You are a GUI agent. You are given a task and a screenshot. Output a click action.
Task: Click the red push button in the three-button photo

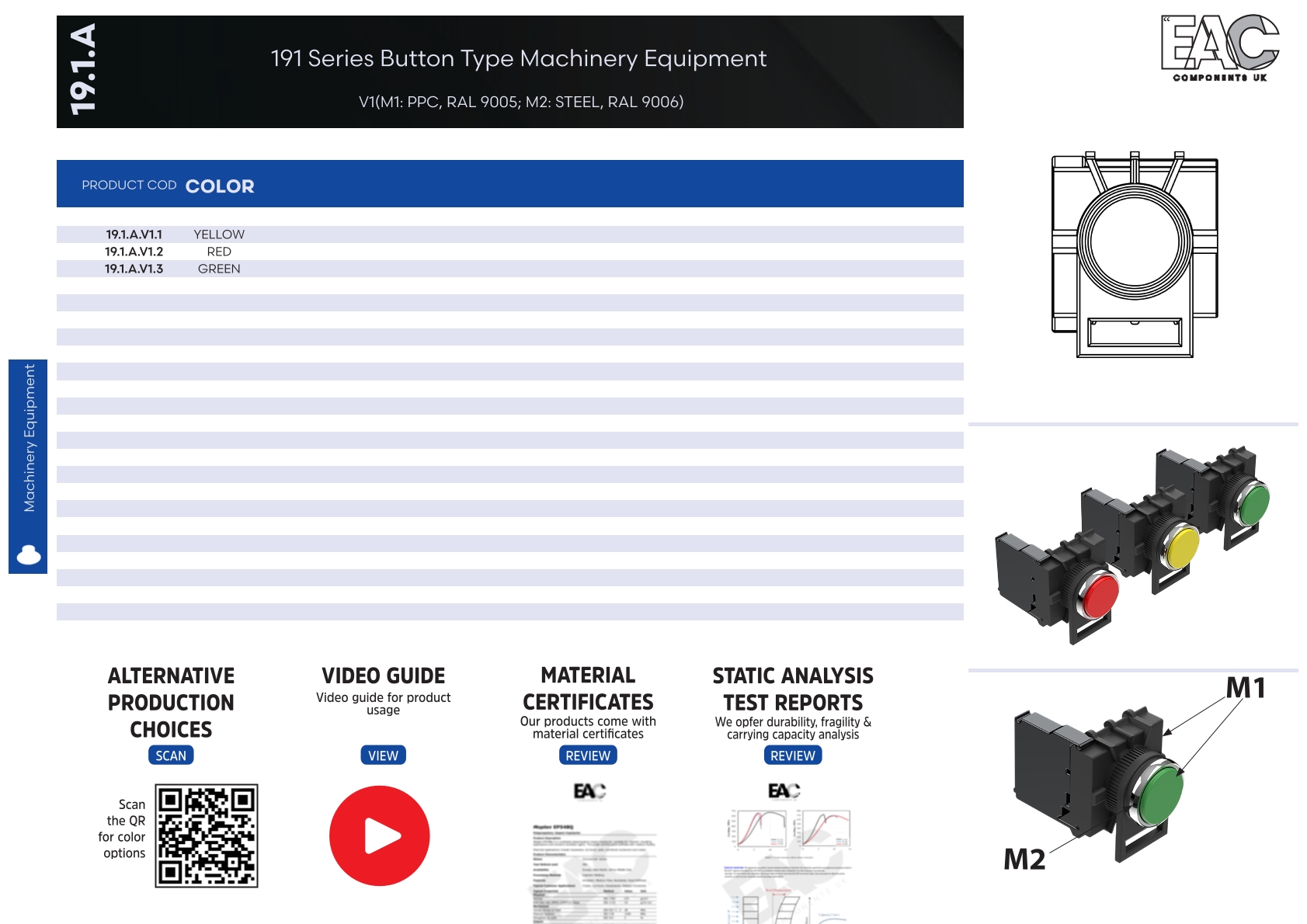pyautogui.click(x=1100, y=596)
